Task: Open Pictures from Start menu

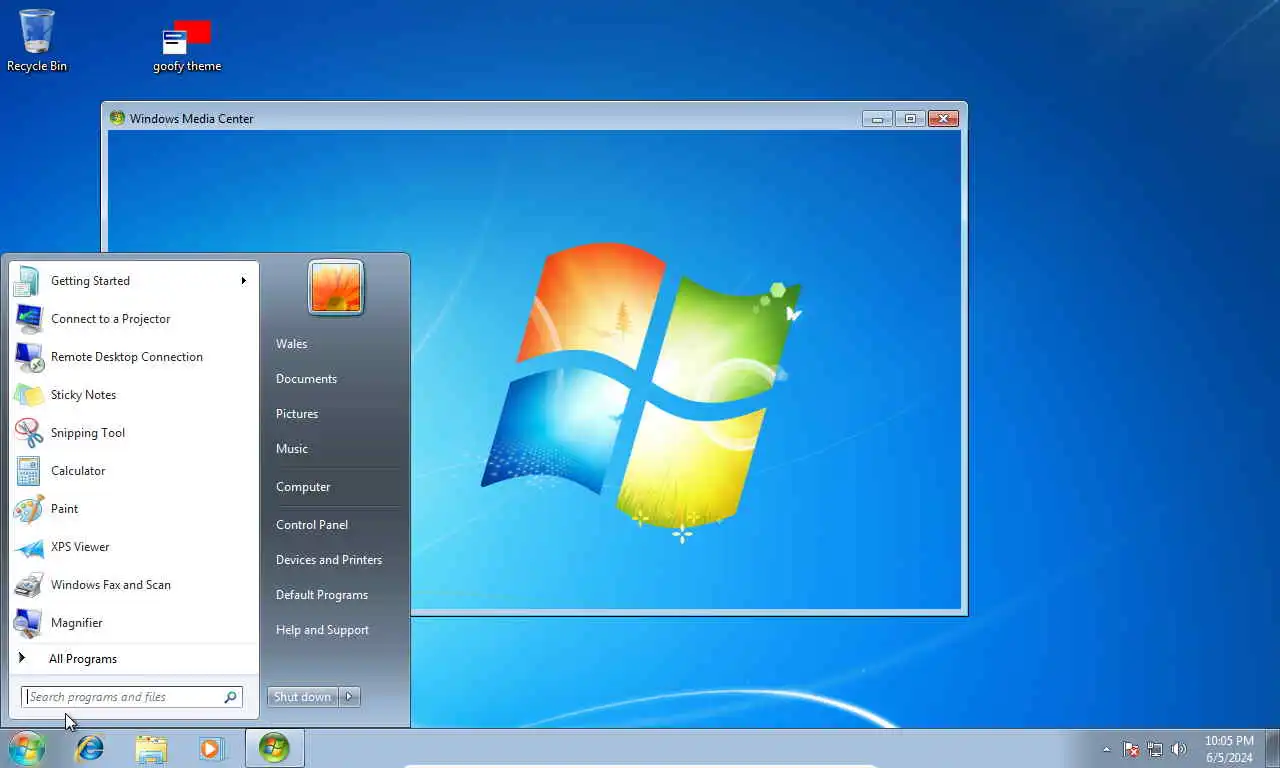Action: click(x=297, y=414)
